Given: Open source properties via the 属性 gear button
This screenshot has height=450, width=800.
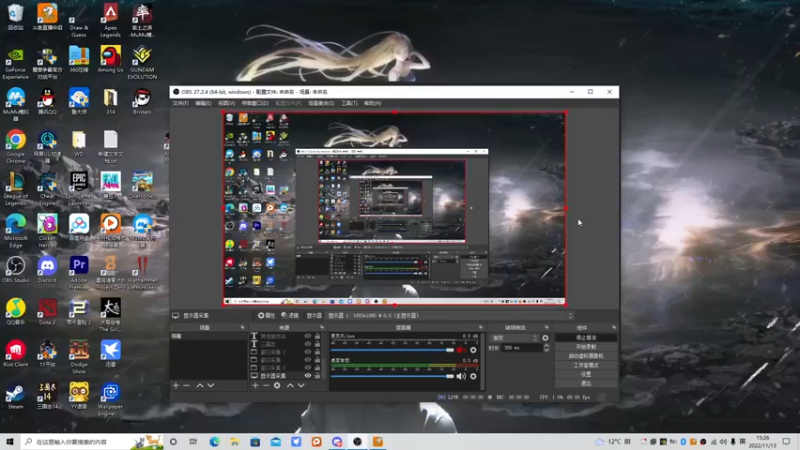Looking at the screenshot, I should tap(266, 315).
